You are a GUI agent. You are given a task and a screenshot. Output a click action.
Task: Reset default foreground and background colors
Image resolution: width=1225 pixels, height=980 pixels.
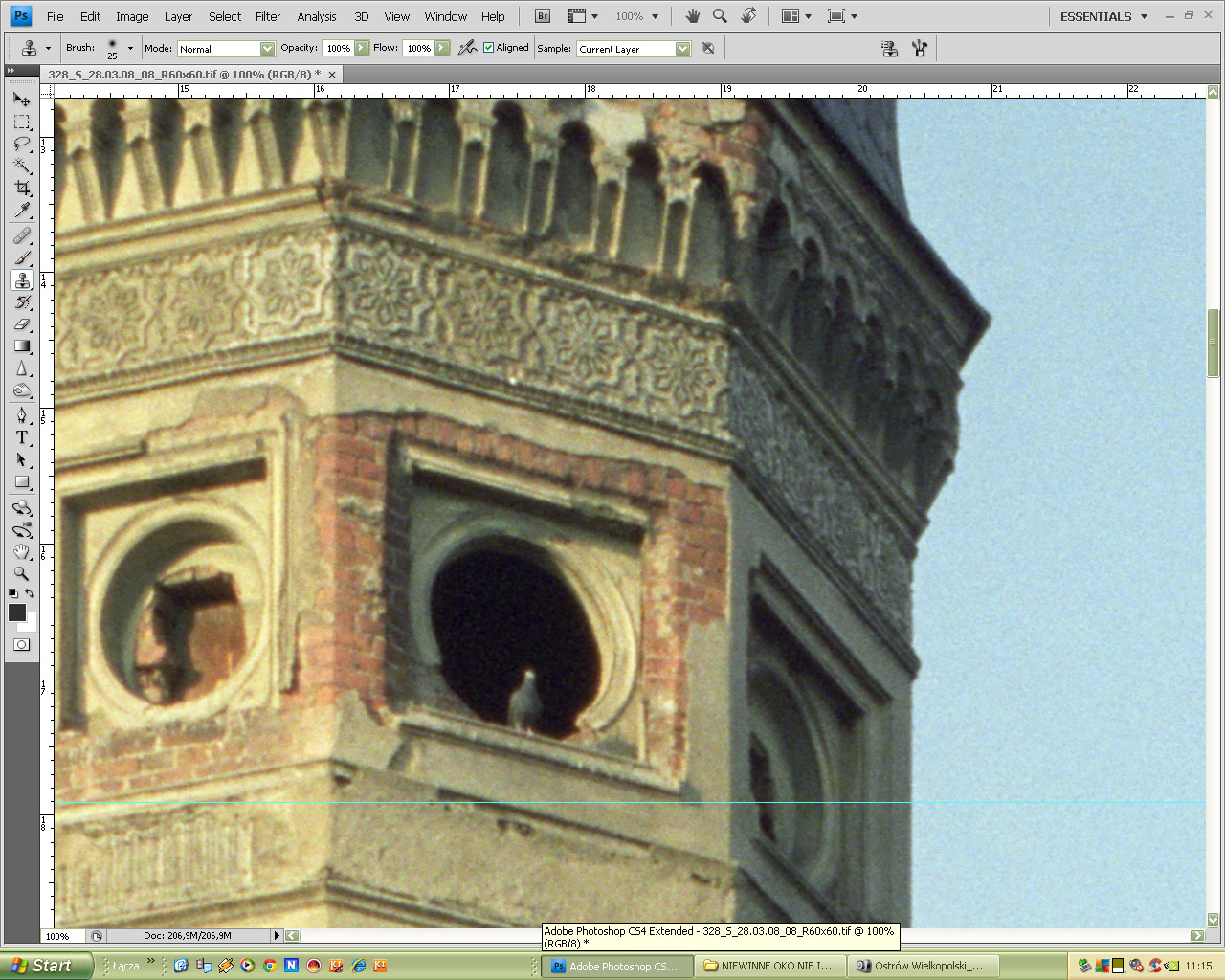pyautogui.click(x=12, y=593)
